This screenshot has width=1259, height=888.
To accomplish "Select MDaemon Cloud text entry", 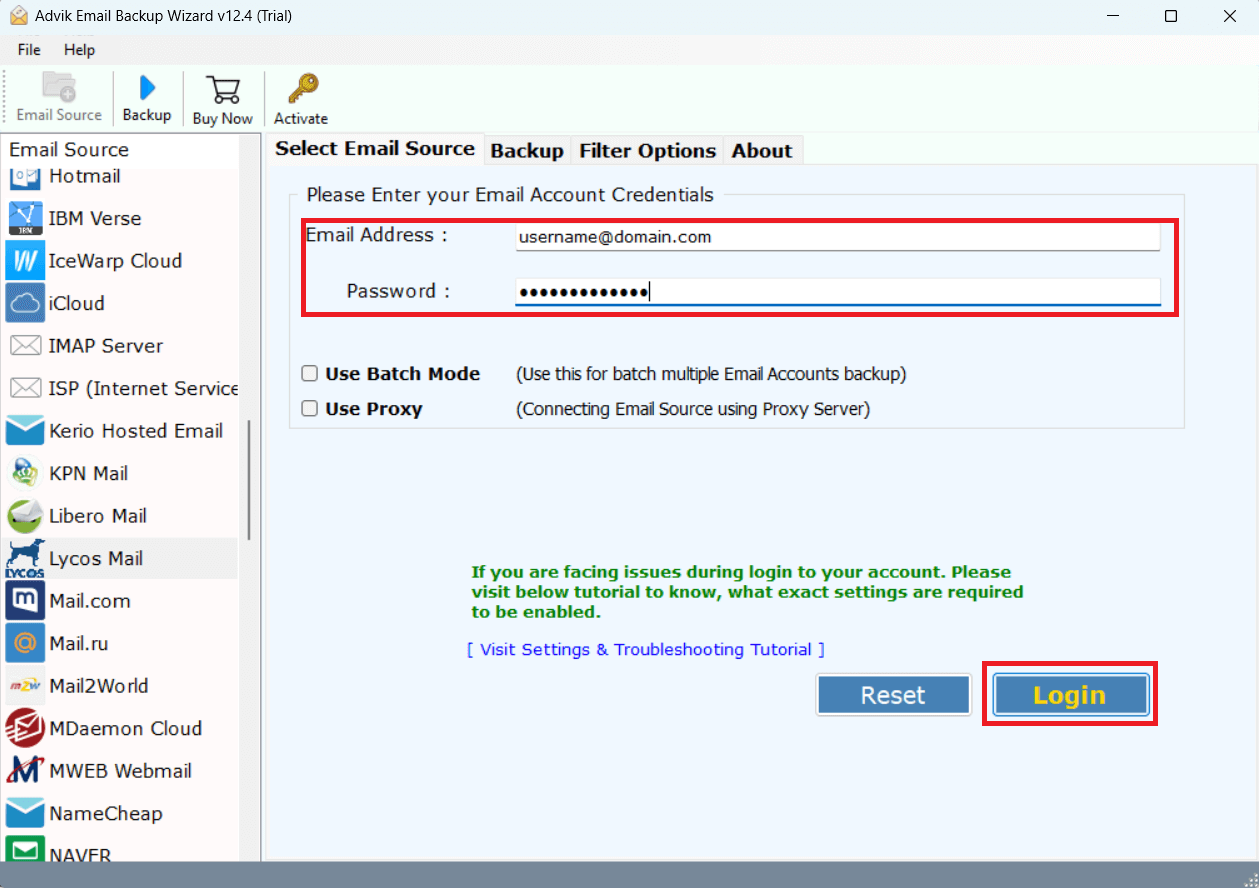I will [126, 728].
